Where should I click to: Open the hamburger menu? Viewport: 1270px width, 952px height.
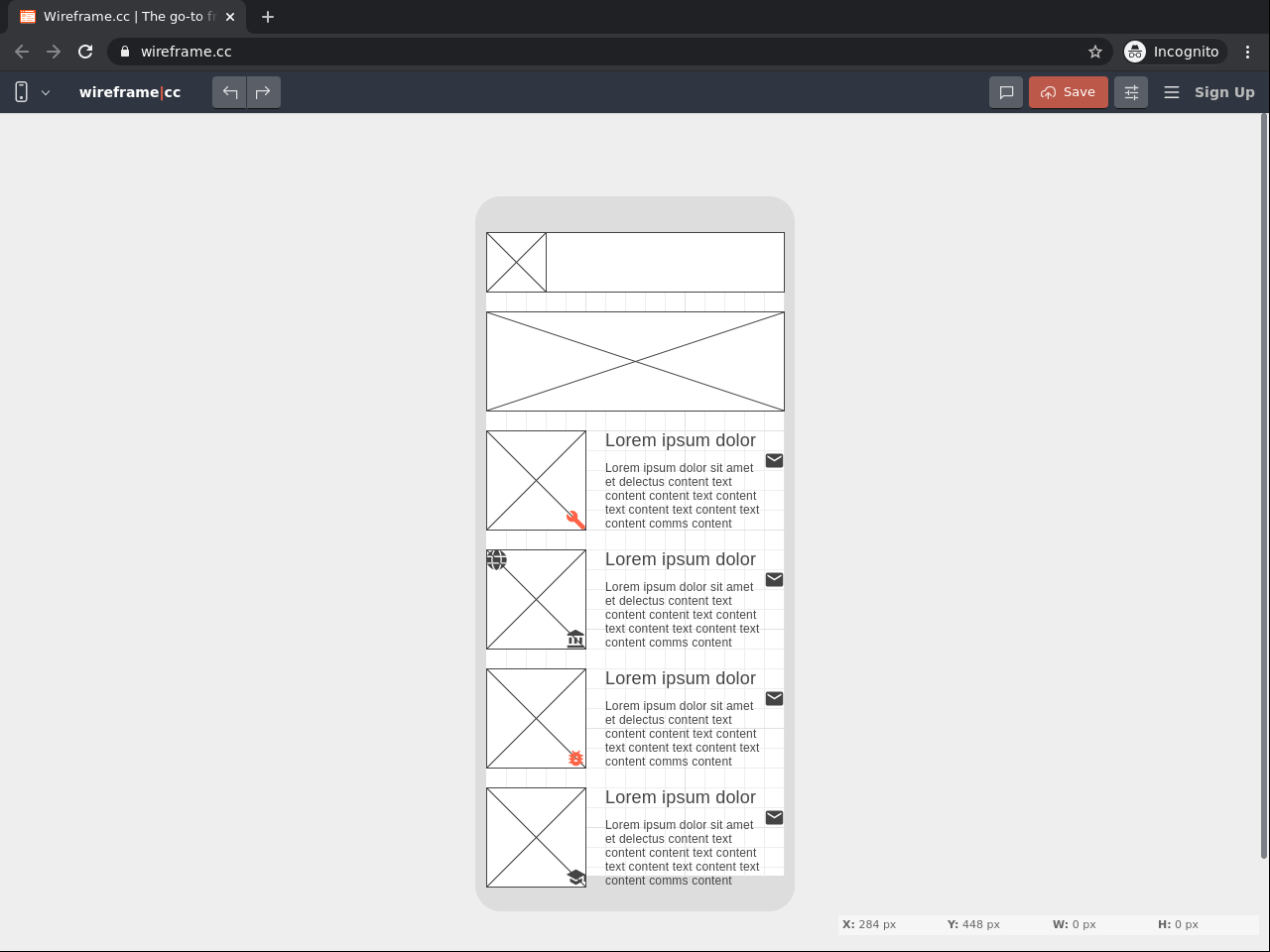click(1172, 92)
